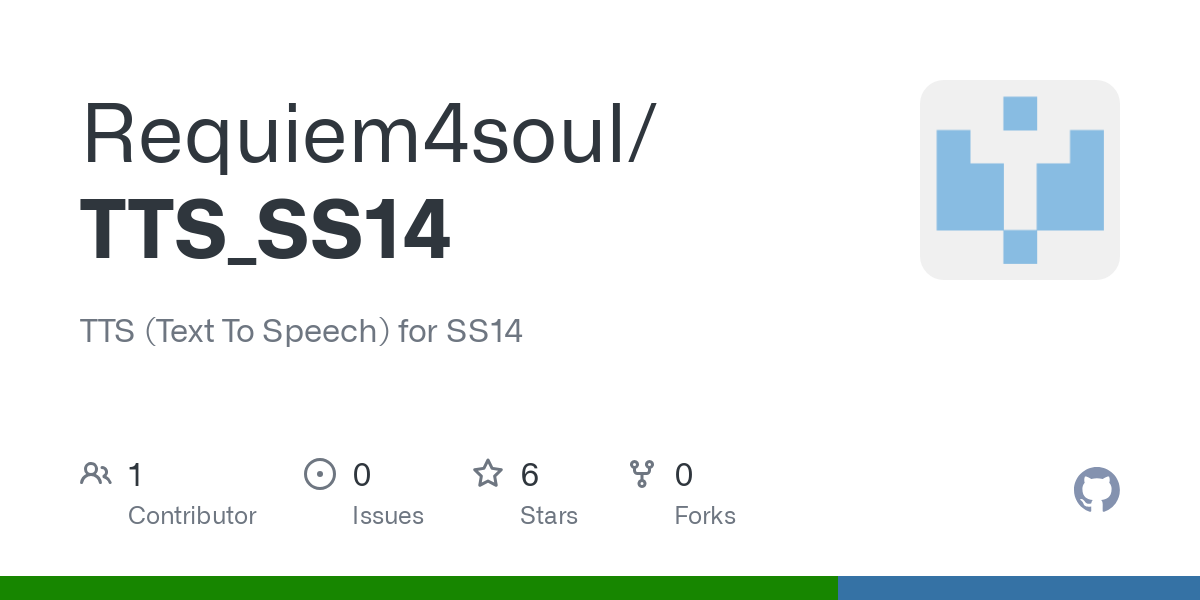Click the Issues circle-dot icon

click(319, 474)
